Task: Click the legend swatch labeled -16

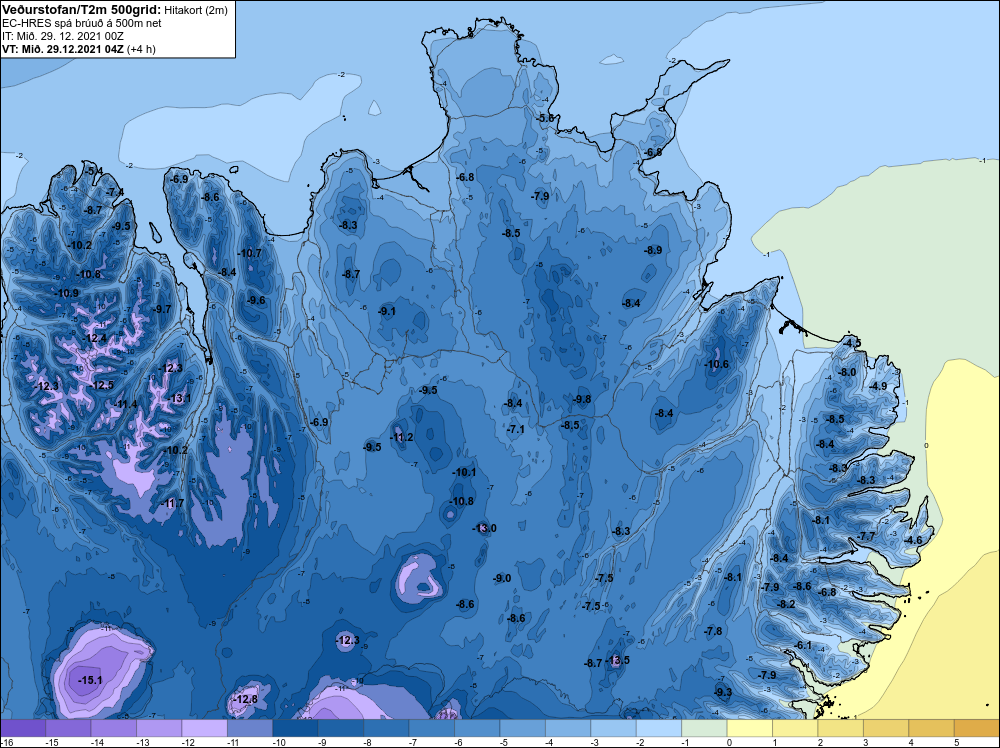Action: (x=23, y=728)
